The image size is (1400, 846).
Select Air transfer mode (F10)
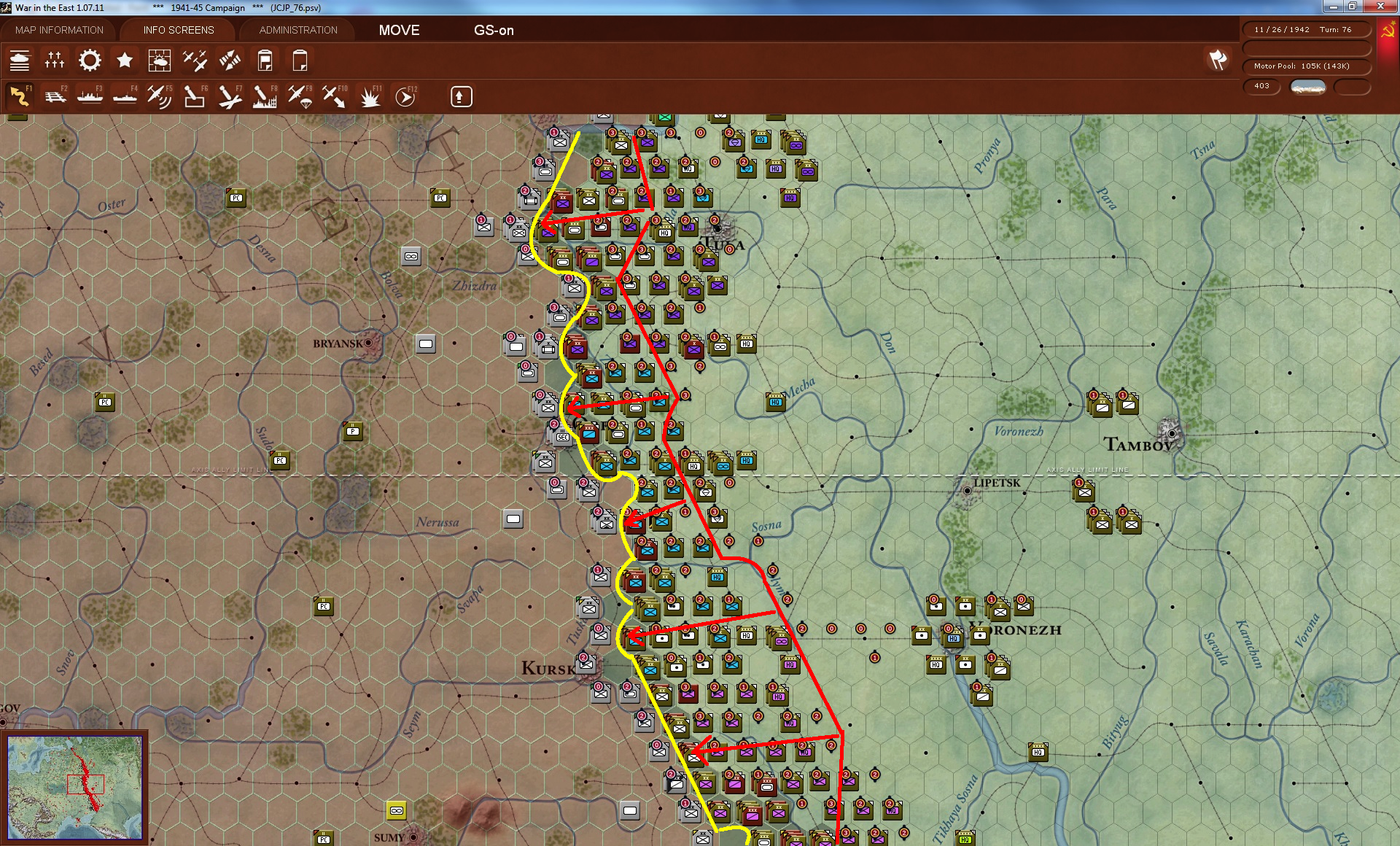click(x=335, y=96)
